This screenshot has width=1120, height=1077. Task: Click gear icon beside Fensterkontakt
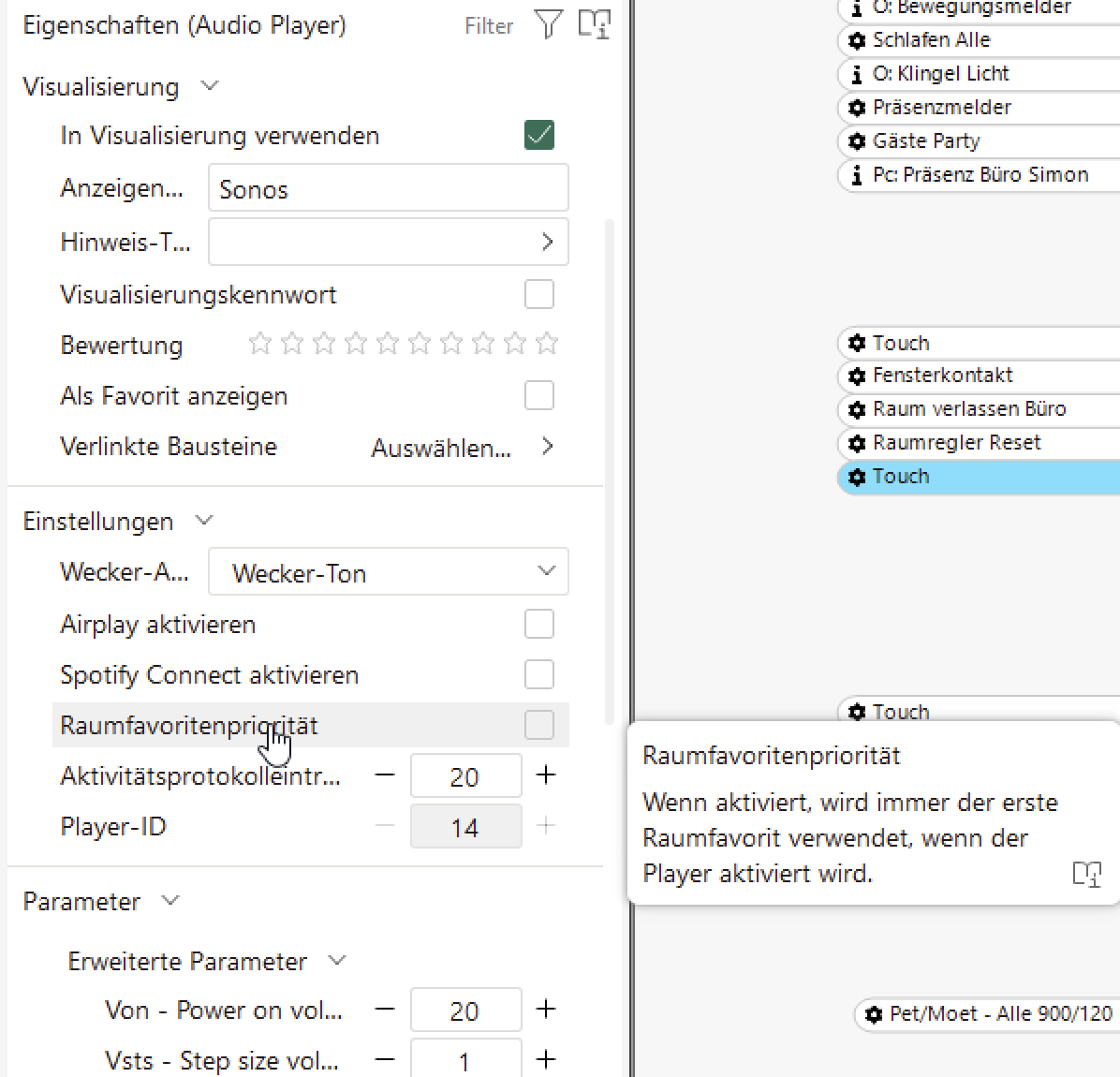point(857,376)
